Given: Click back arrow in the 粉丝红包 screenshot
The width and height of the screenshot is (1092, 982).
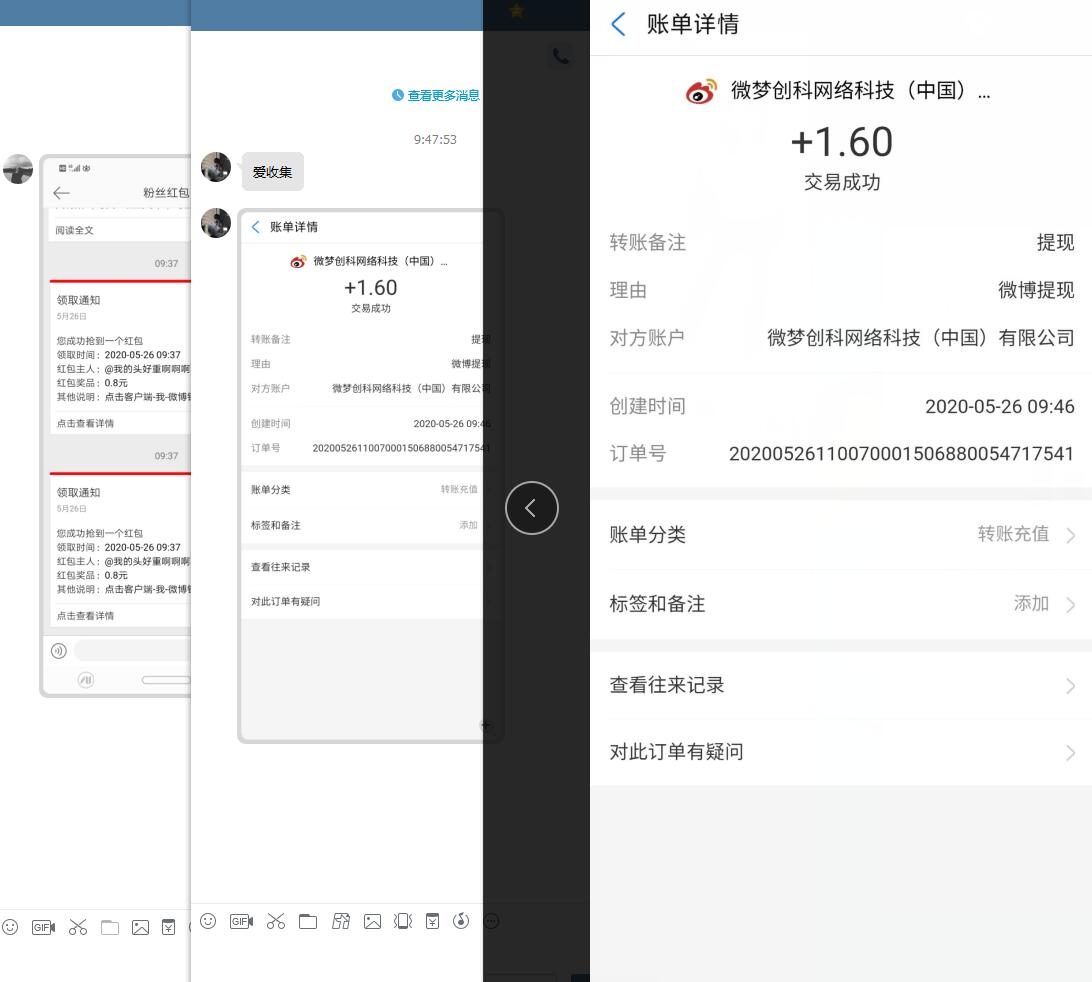Looking at the screenshot, I should click(x=61, y=193).
